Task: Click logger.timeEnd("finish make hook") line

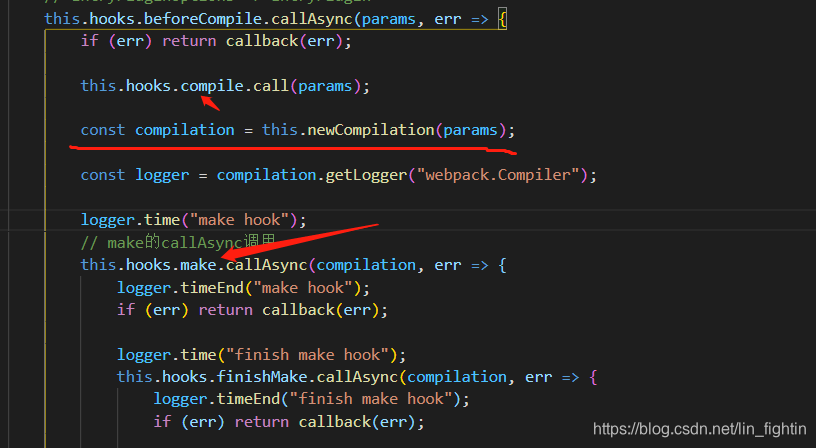Action: tap(311, 399)
